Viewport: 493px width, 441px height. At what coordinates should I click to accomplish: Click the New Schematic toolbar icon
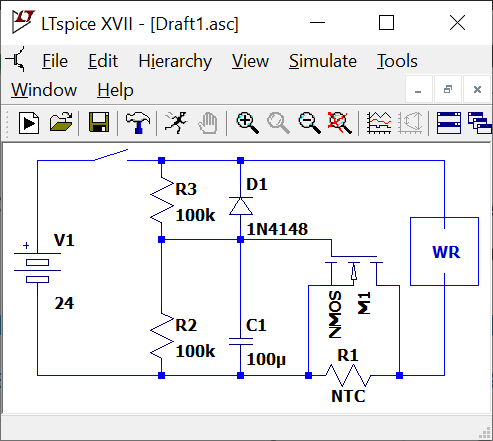click(x=29, y=123)
